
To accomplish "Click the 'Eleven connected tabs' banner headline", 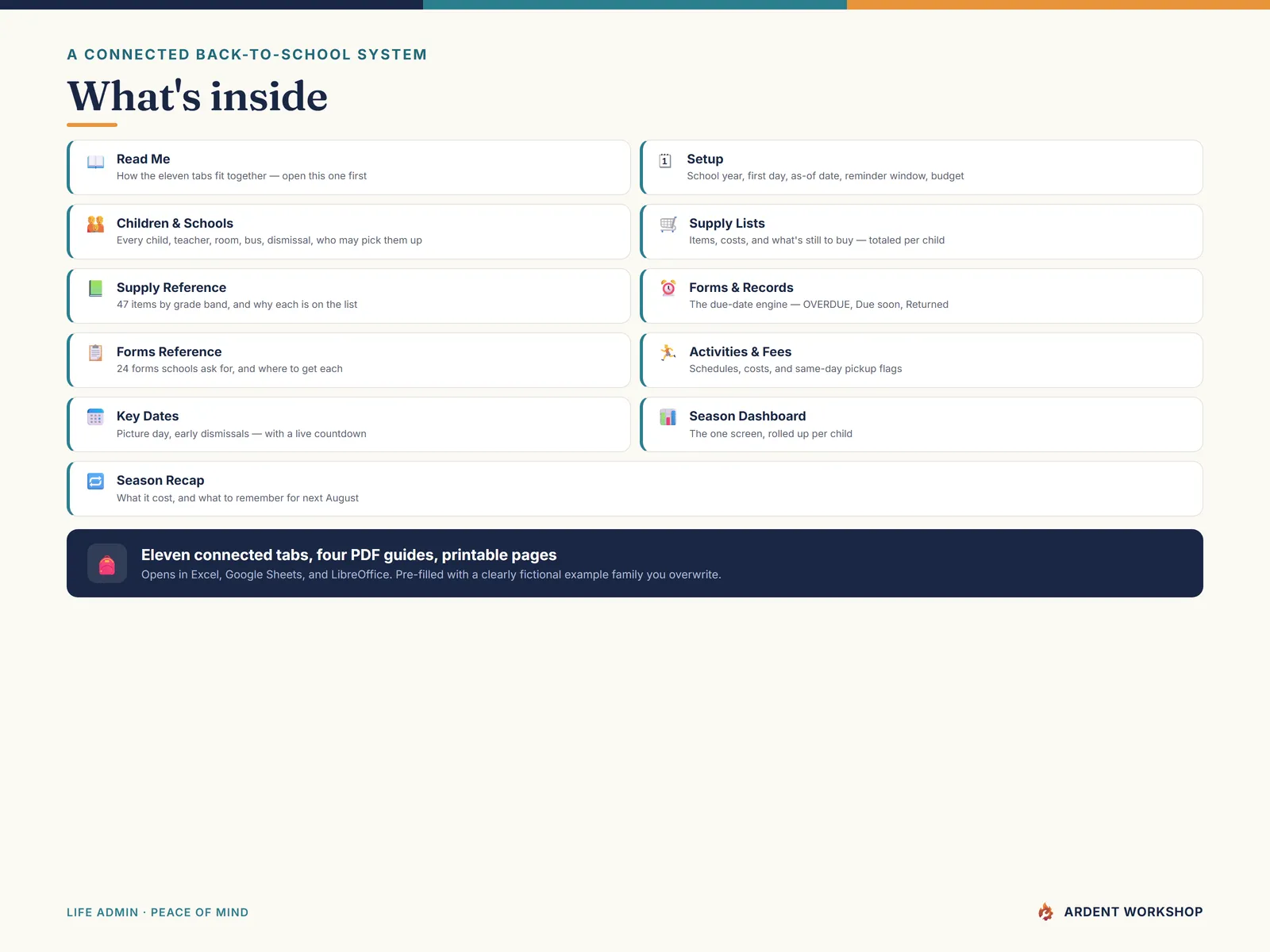I will [349, 555].
